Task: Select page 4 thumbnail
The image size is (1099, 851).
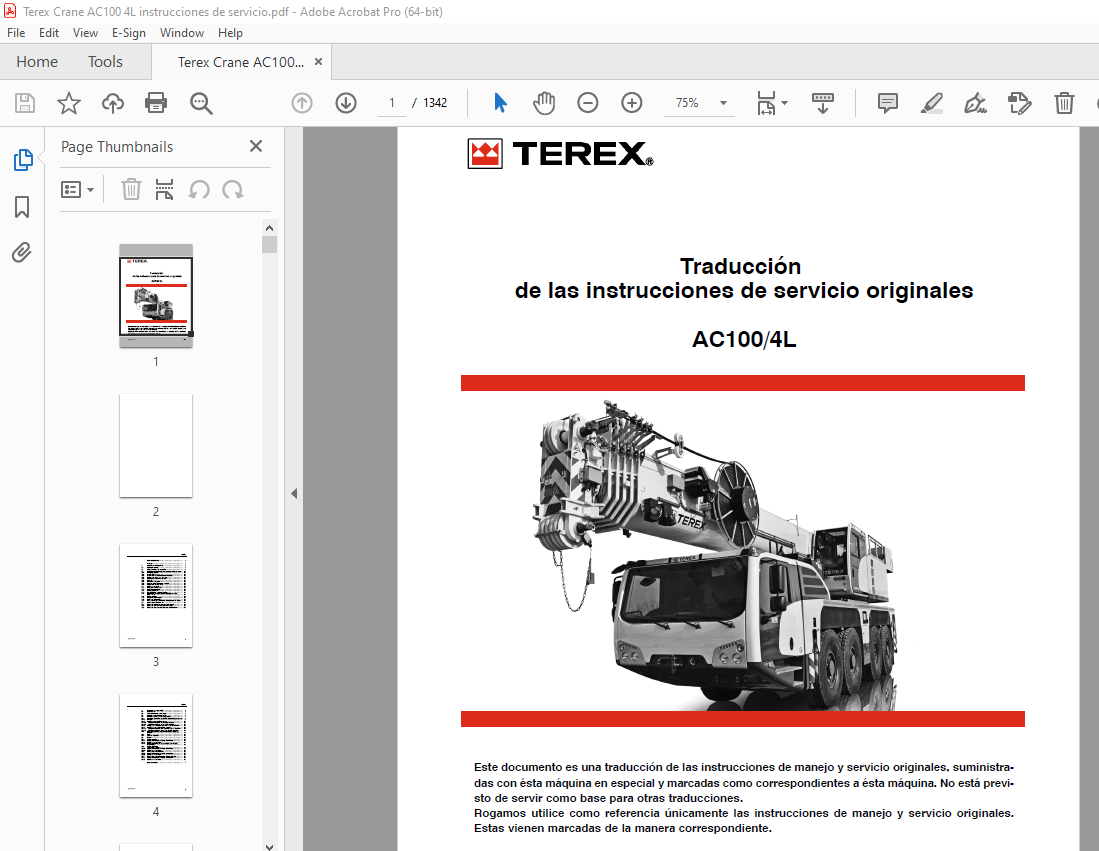Action: coord(156,745)
